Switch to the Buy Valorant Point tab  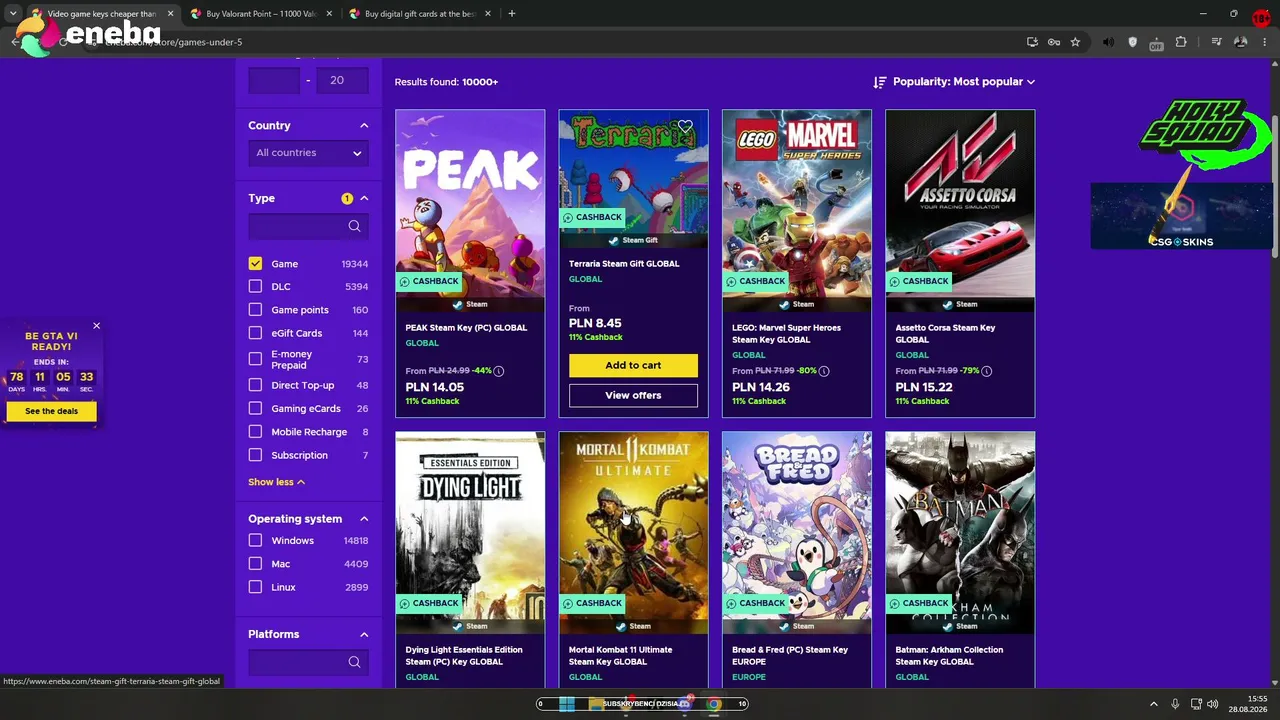pos(263,14)
